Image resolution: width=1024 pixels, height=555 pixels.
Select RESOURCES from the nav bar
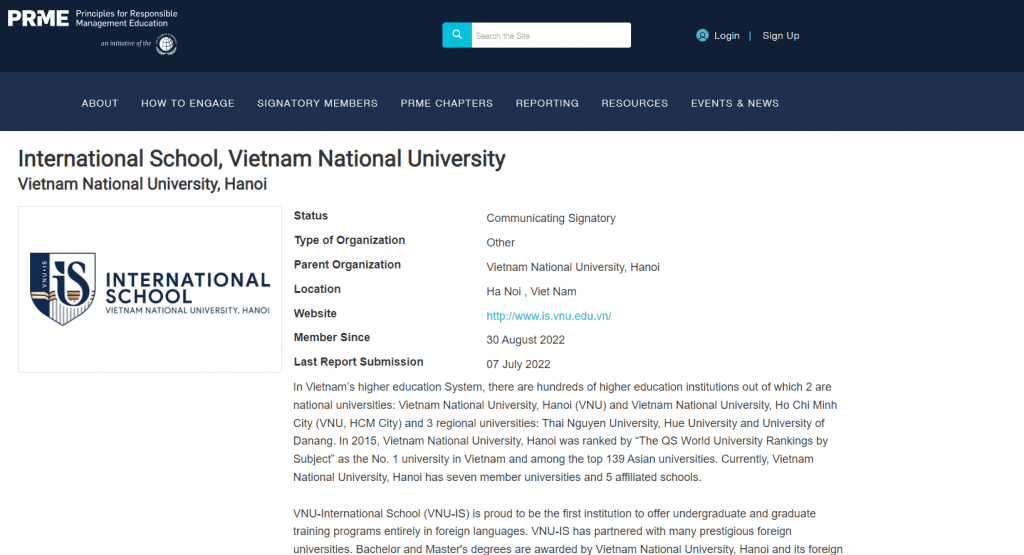pos(634,103)
